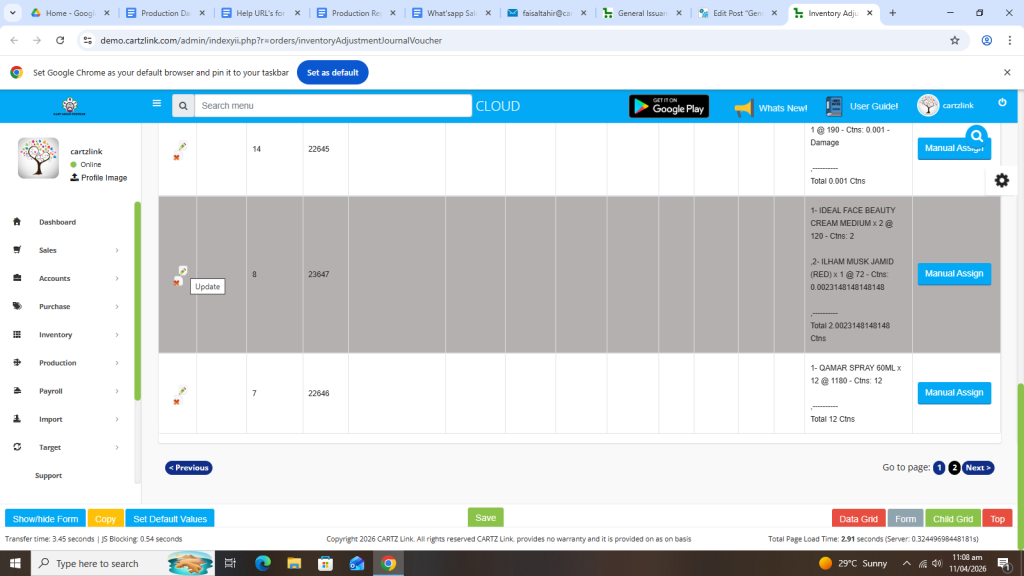Click the Search menu input field

(x=332, y=106)
